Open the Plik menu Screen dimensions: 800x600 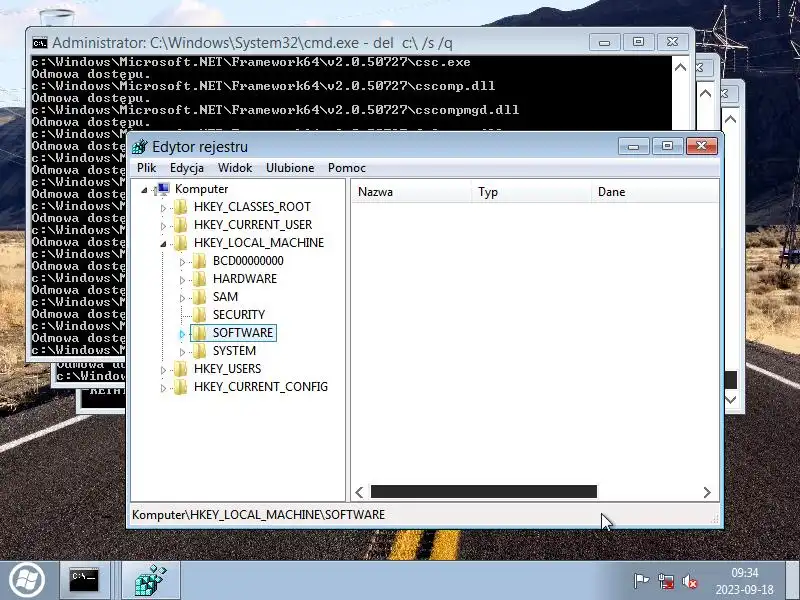point(146,168)
